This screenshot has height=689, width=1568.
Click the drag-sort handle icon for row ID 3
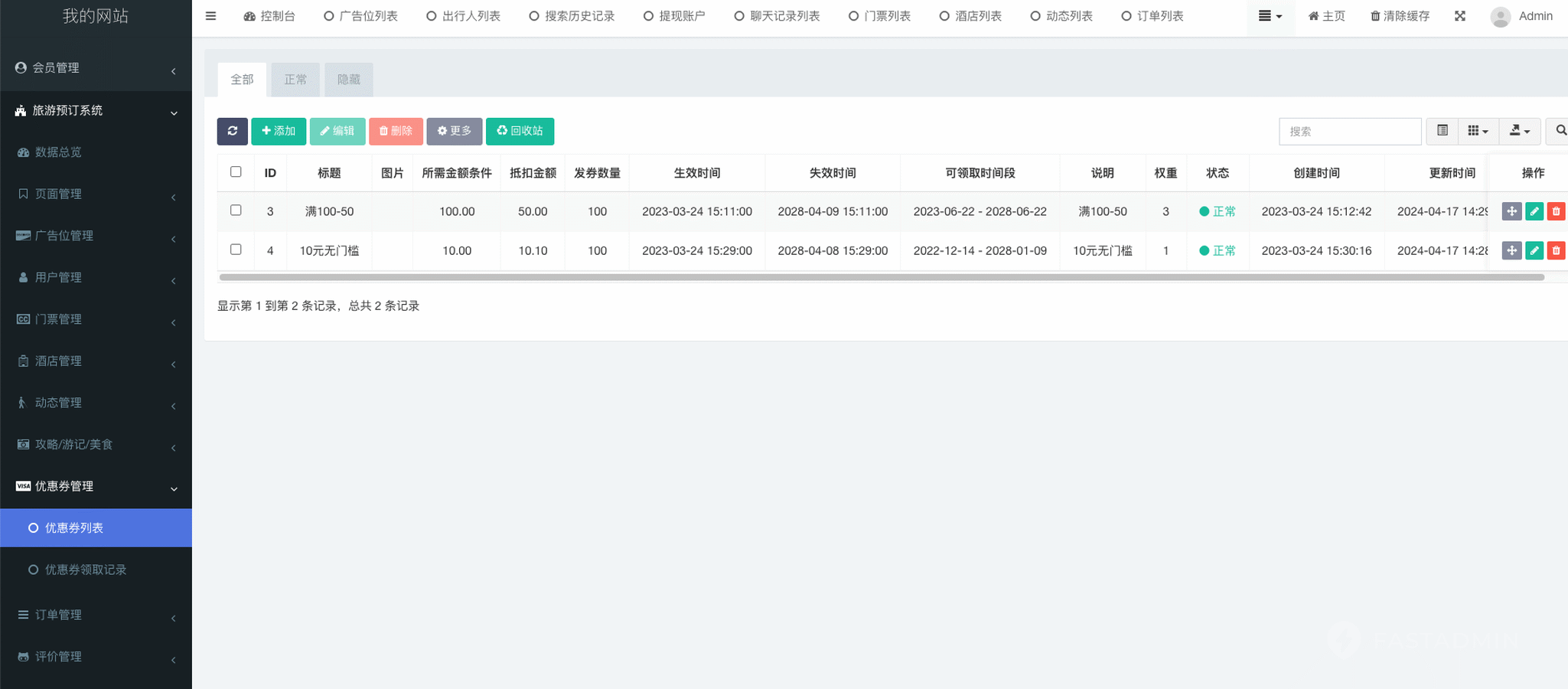(1511, 211)
